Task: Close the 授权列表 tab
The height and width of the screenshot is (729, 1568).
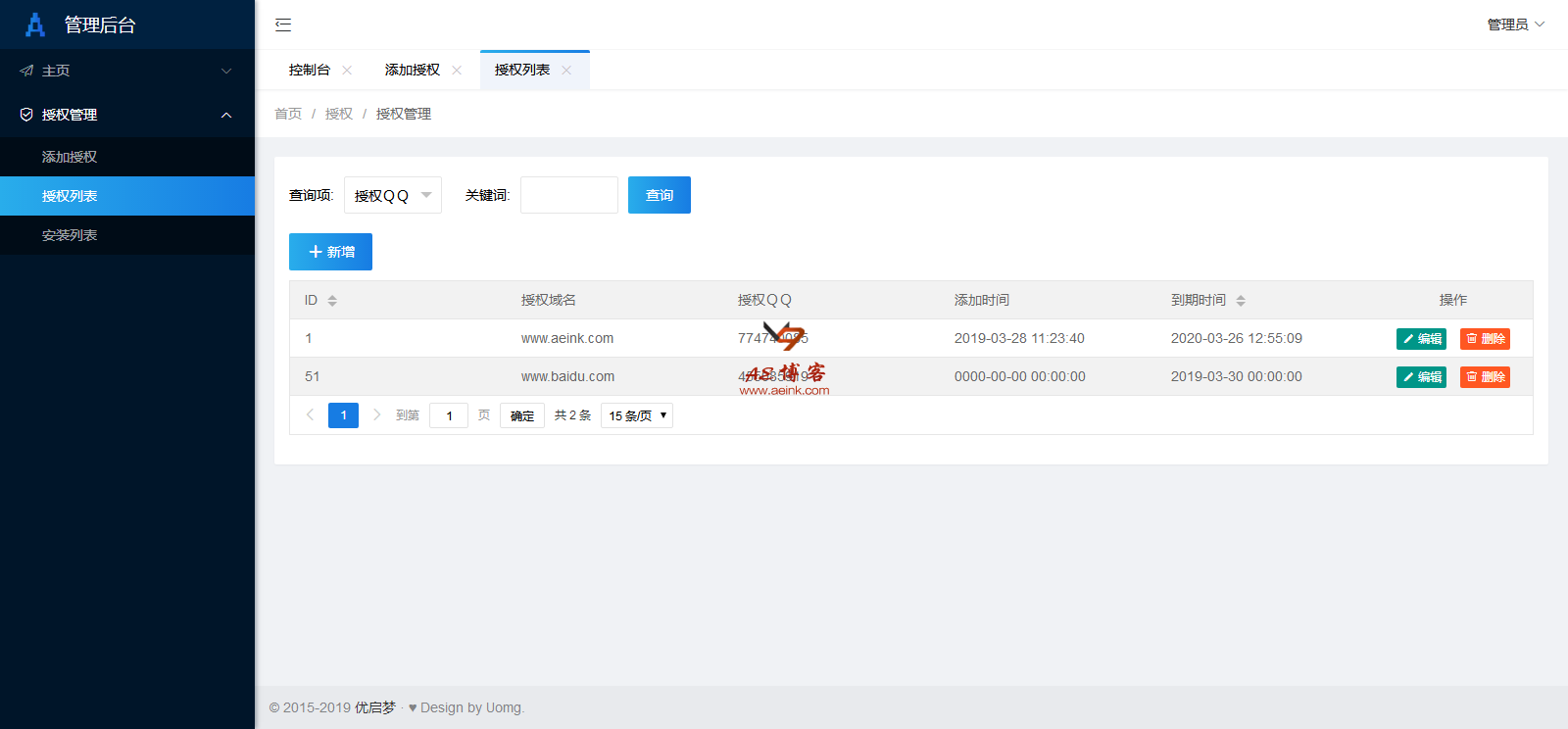Action: click(566, 70)
